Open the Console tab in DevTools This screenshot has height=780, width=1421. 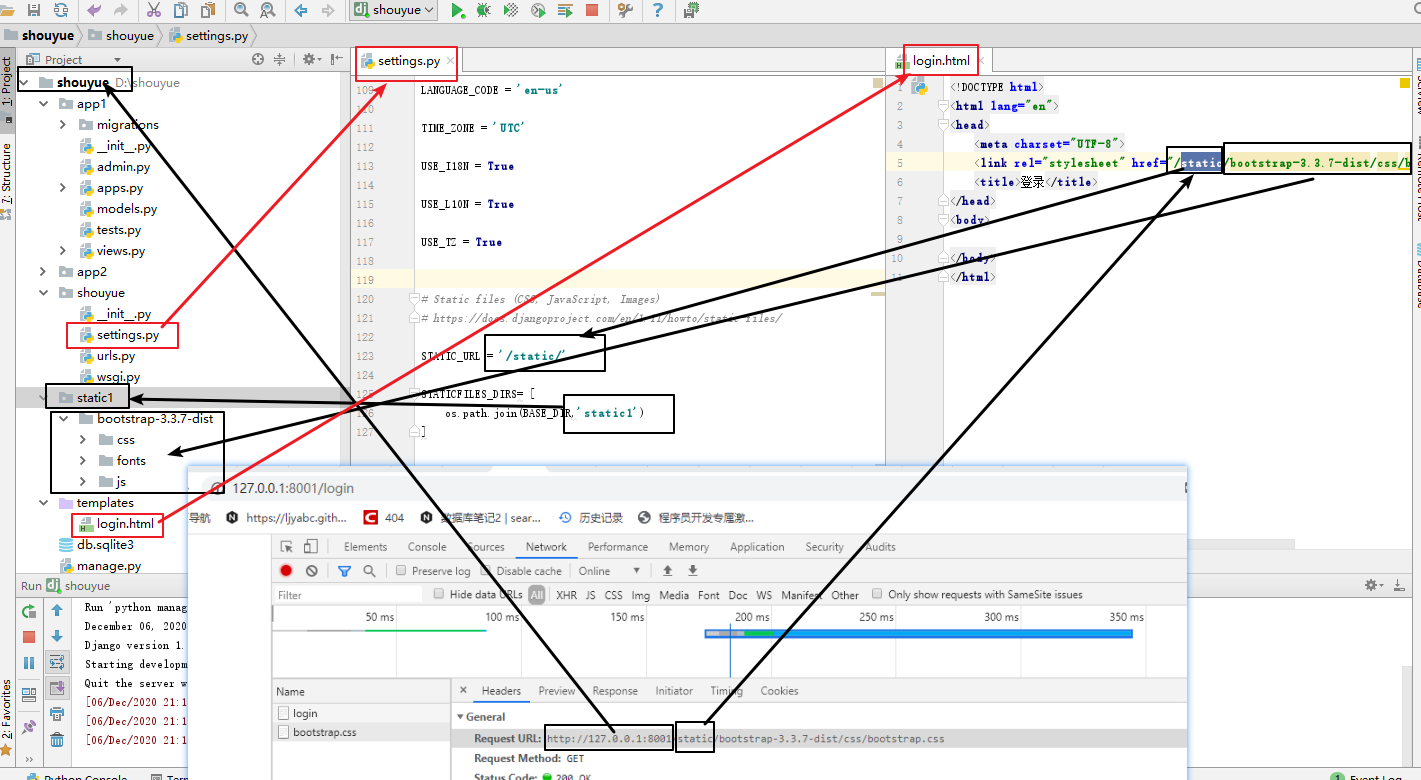pos(427,547)
